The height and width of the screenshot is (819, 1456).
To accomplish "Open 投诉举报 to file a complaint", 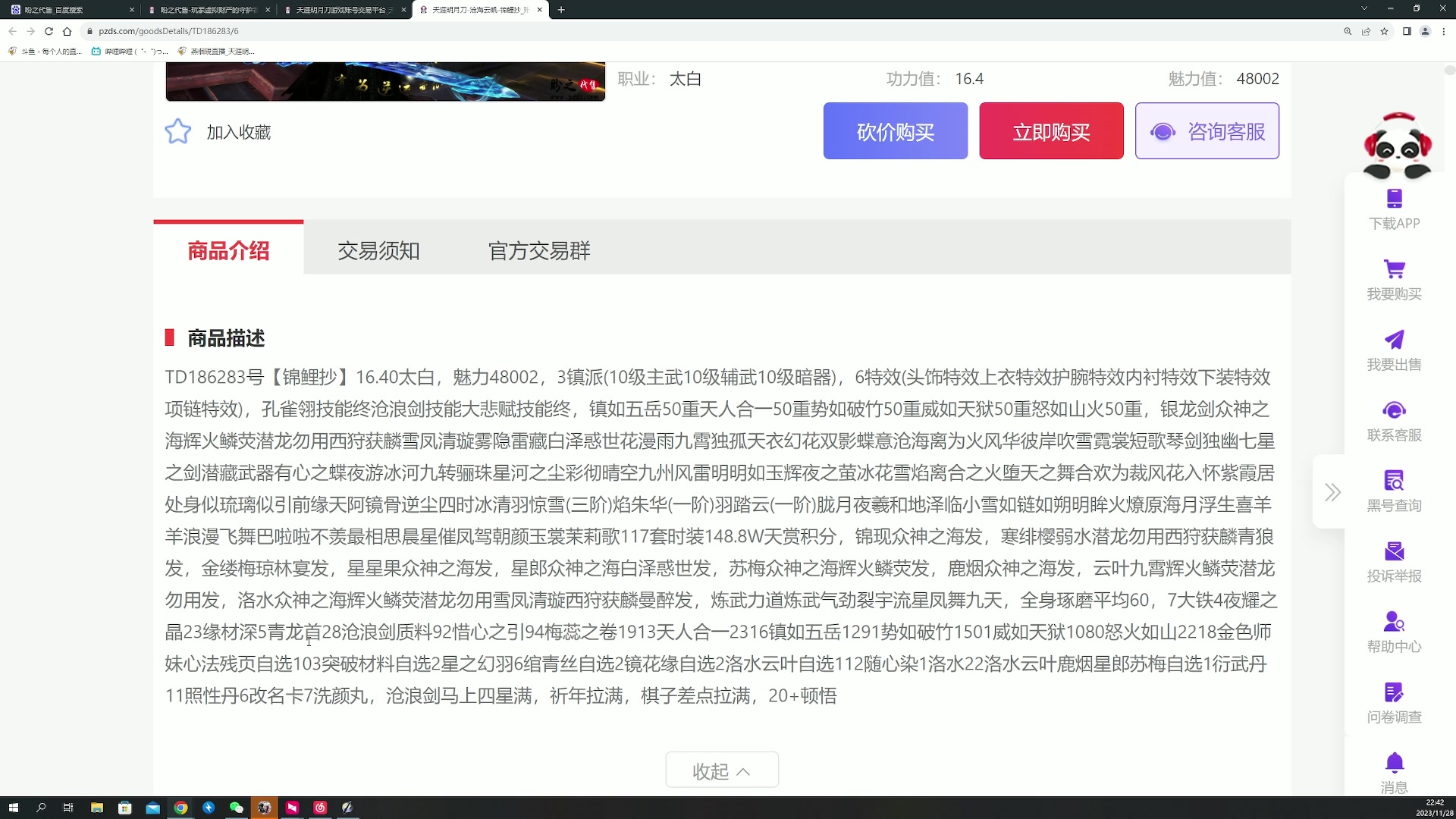I will pyautogui.click(x=1394, y=552).
